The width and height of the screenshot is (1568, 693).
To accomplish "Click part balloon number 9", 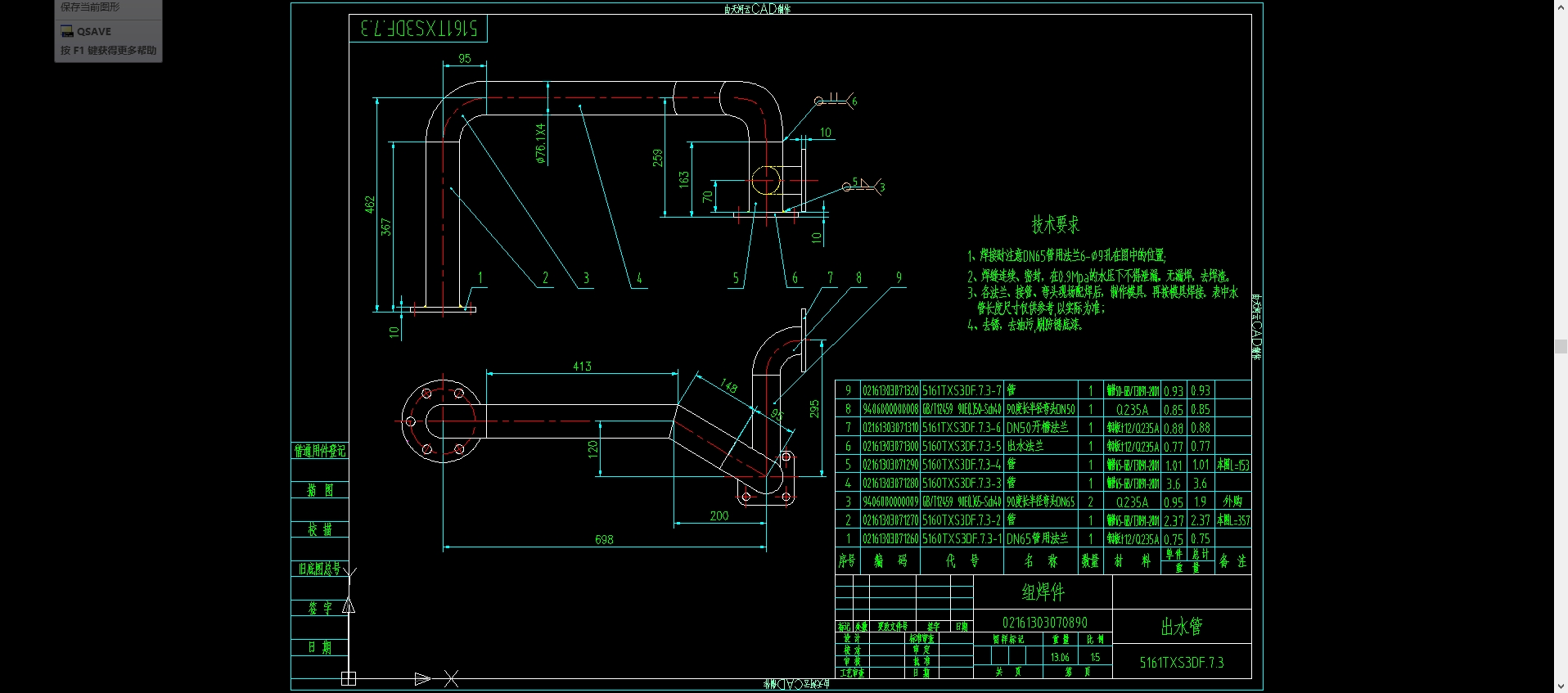I will (x=899, y=277).
